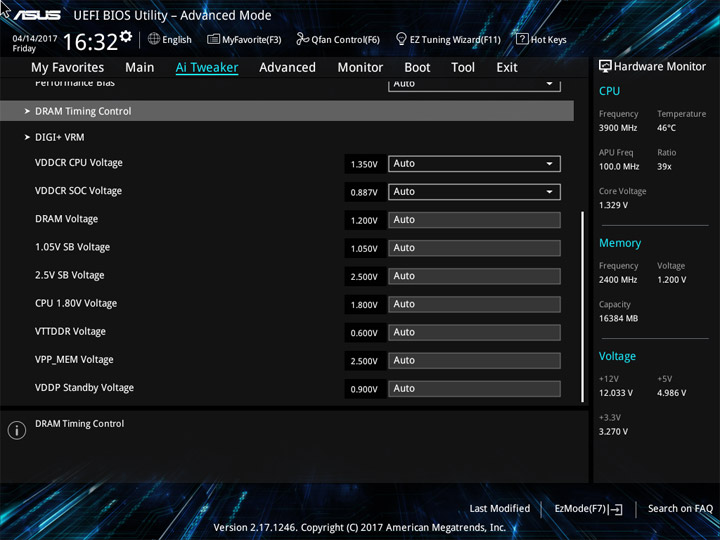
Task: Click Search on FAQ
Action: click(x=680, y=508)
